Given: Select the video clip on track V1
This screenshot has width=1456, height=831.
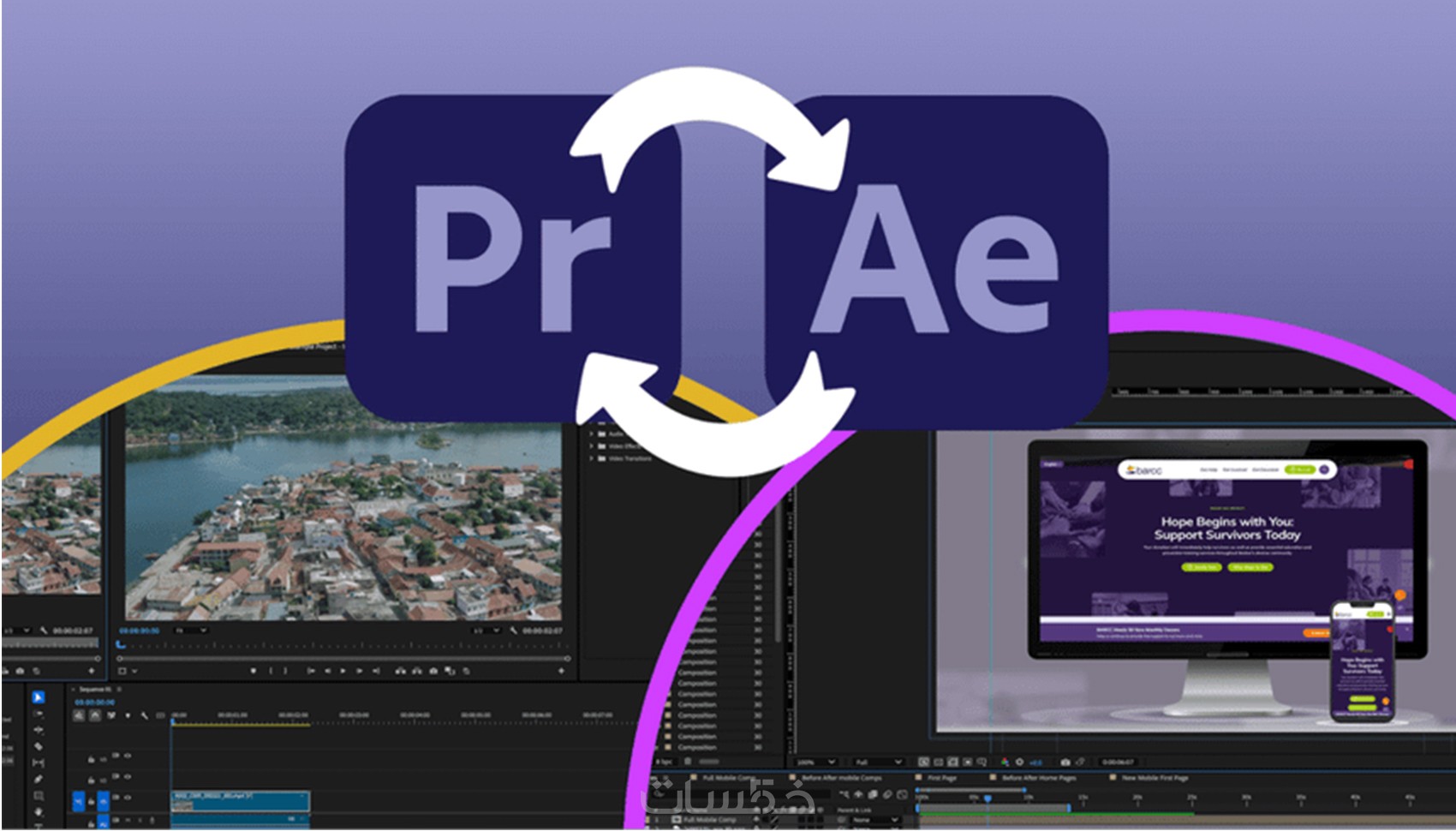Looking at the screenshot, I should tap(241, 802).
